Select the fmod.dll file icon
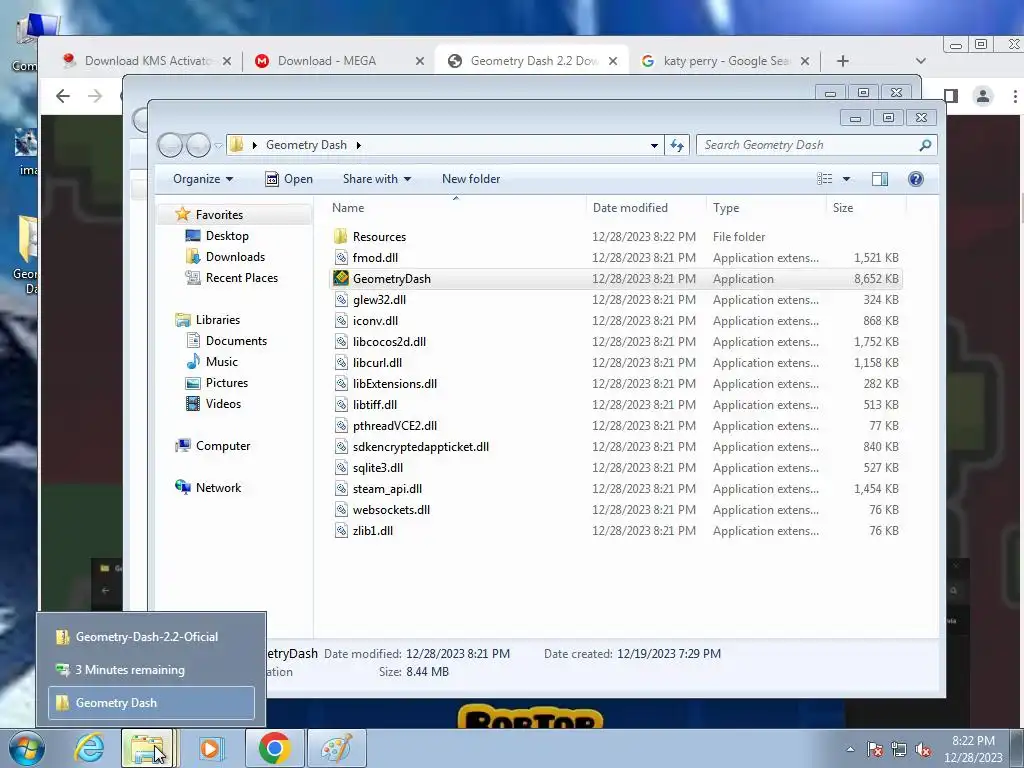 point(341,258)
